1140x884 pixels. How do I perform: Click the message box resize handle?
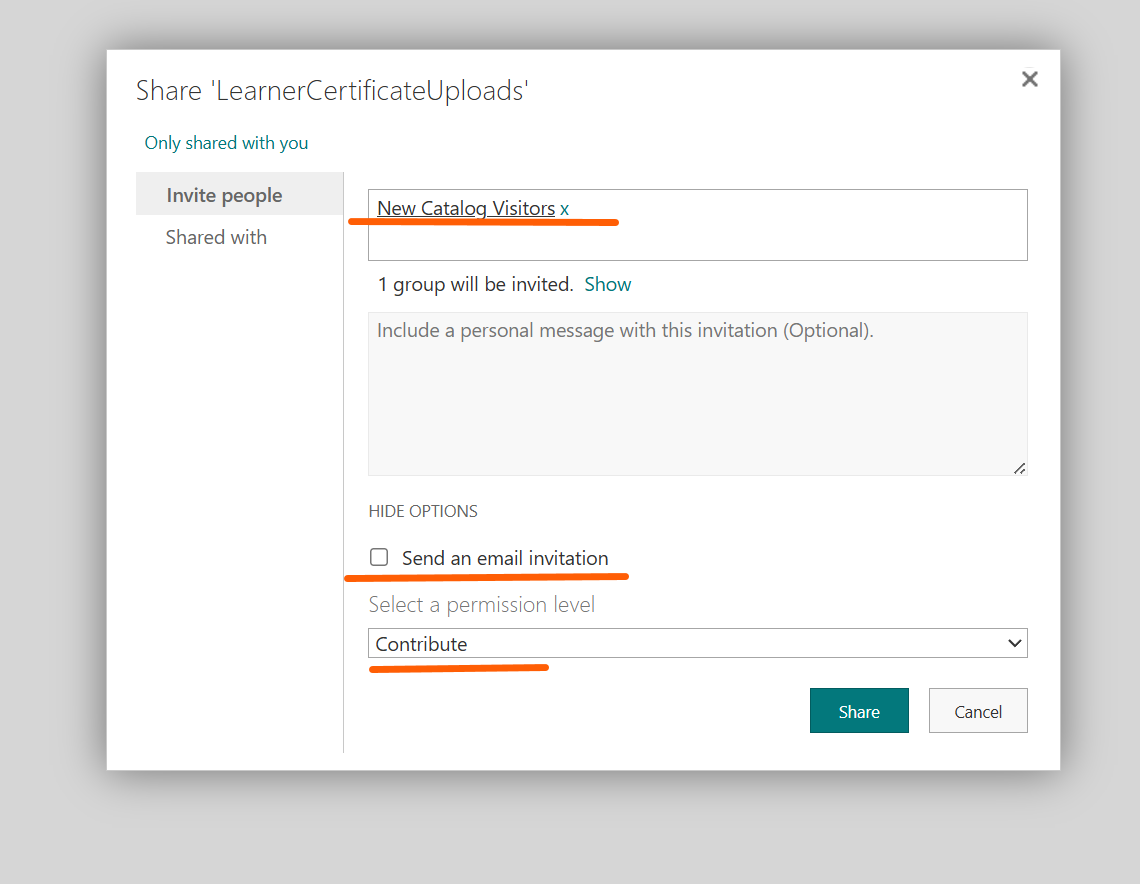tap(1019, 469)
